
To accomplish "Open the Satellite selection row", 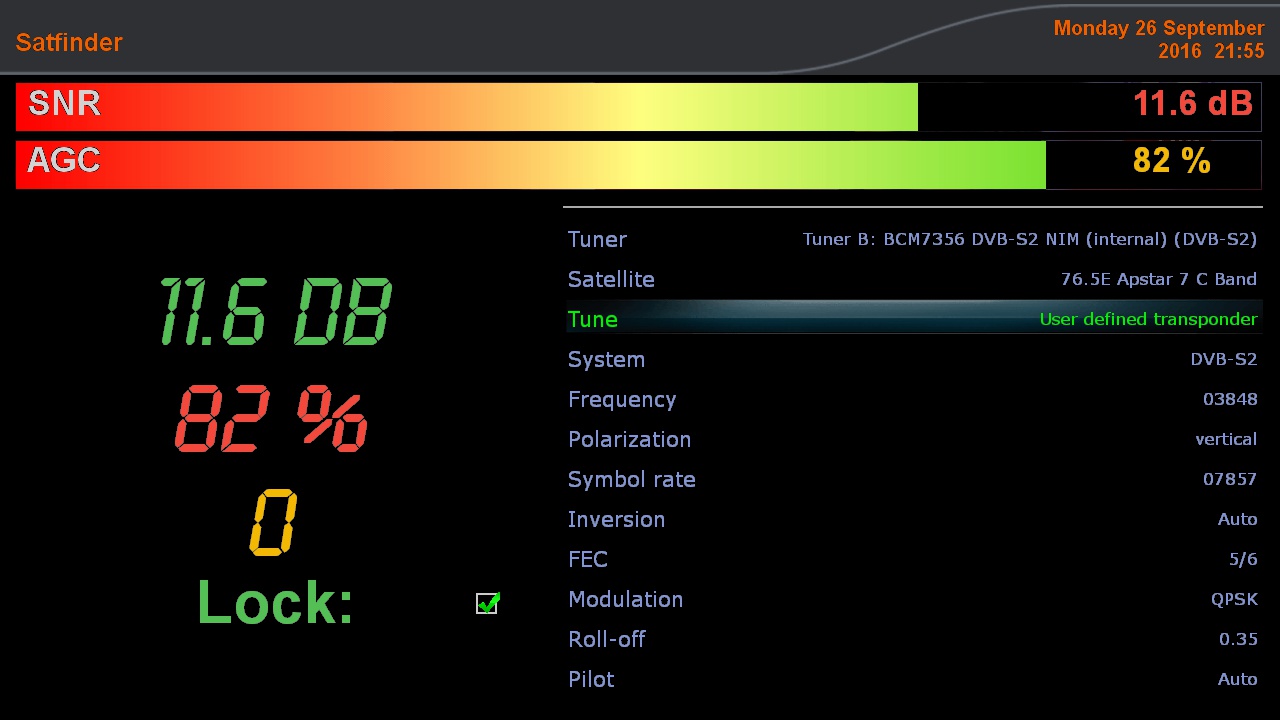I will coord(911,279).
